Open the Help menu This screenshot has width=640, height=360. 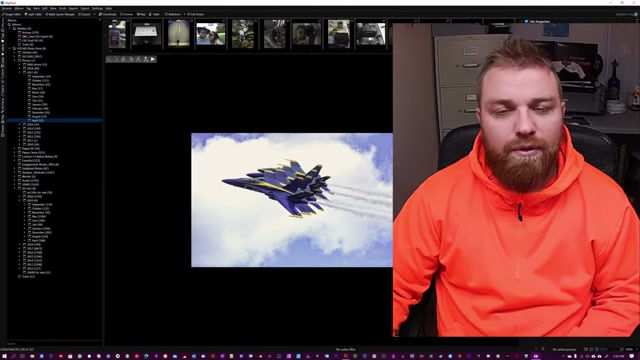(x=109, y=8)
